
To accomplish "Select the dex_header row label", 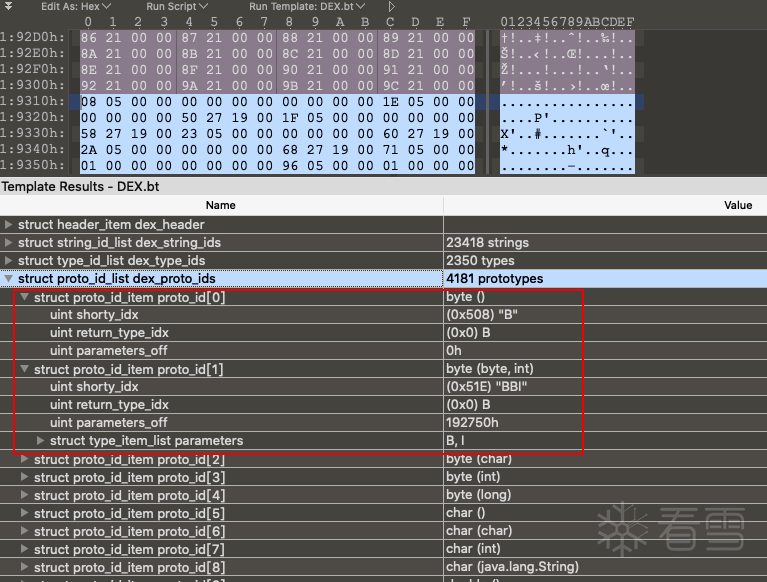I will [x=111, y=224].
